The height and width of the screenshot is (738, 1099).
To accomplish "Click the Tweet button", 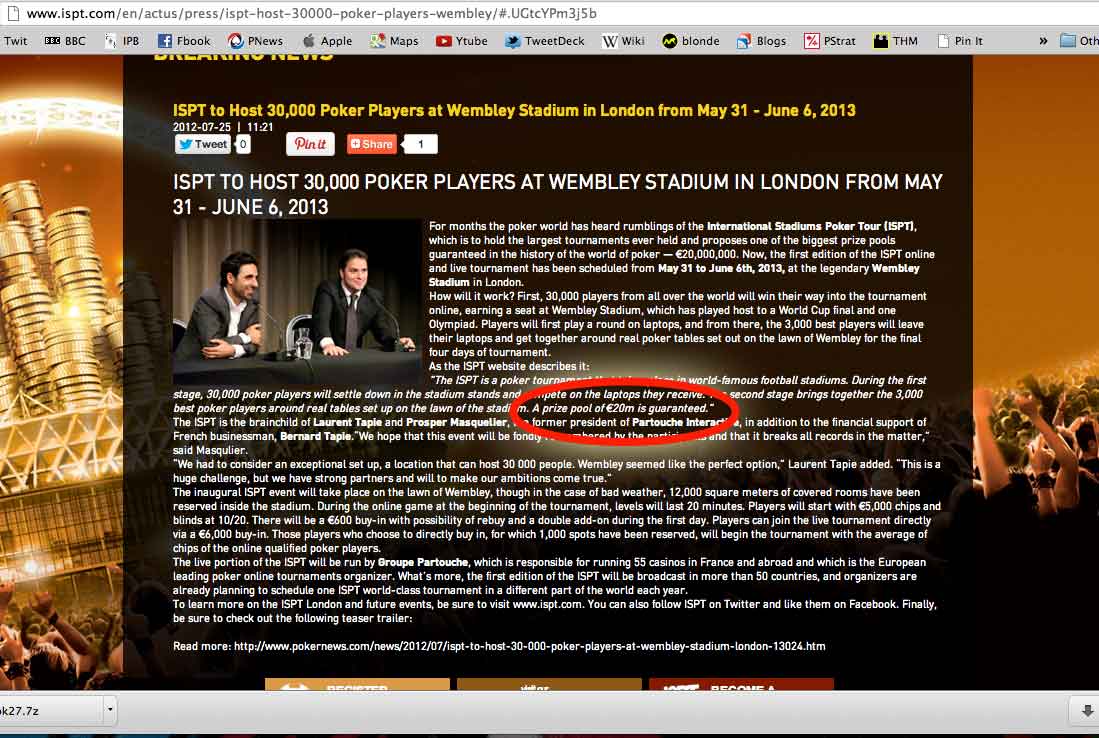I will point(203,144).
